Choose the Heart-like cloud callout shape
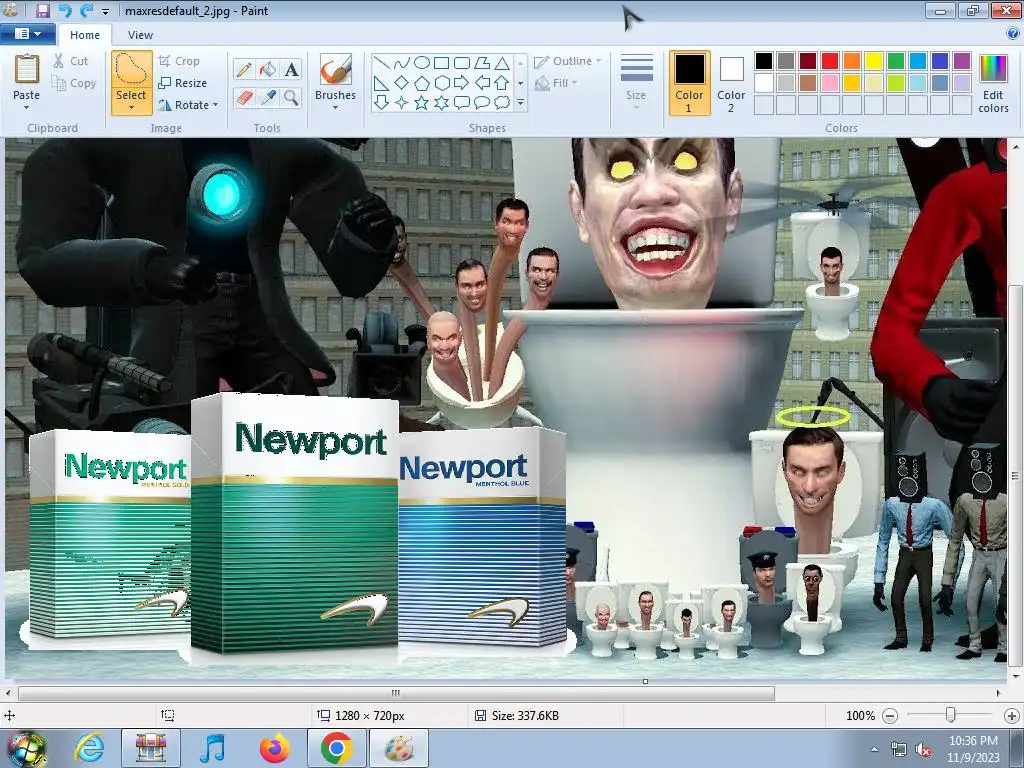 (502, 103)
